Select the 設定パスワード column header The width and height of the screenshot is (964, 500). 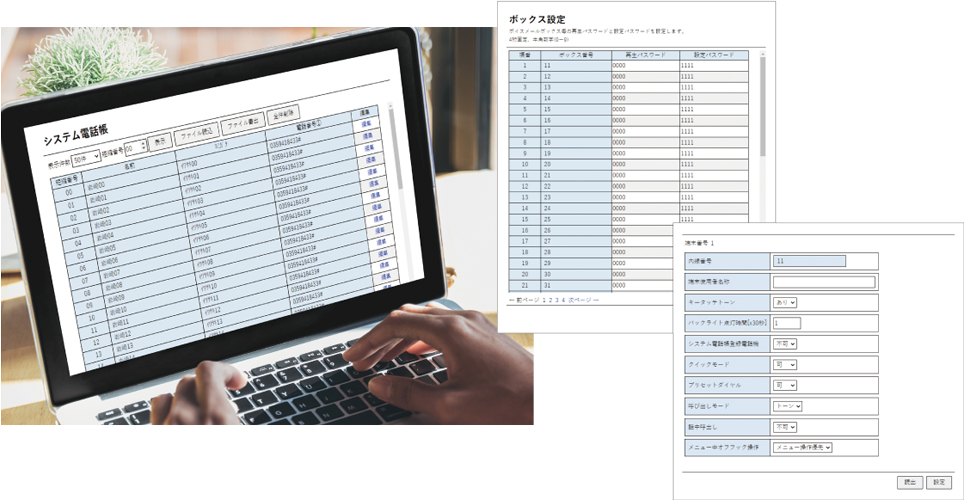click(714, 55)
